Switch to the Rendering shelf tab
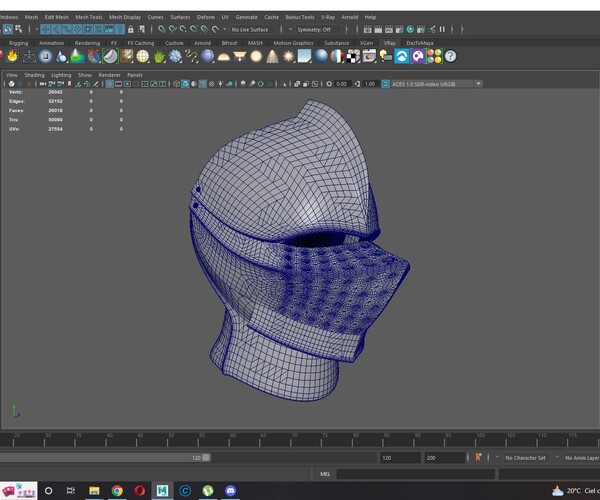 (x=87, y=43)
